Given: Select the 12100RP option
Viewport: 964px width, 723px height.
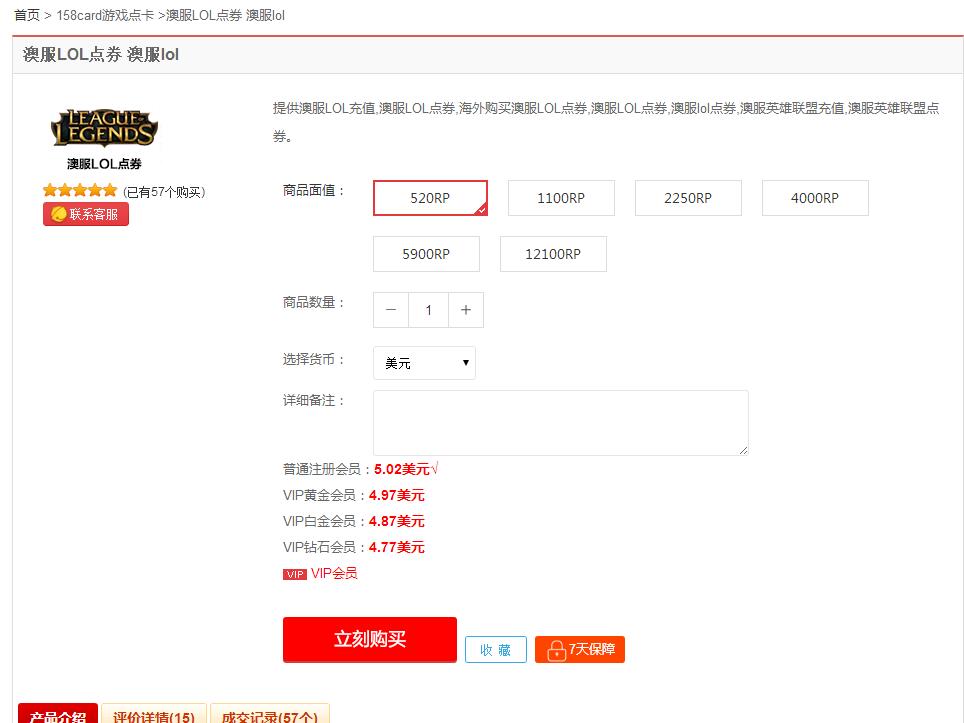Looking at the screenshot, I should tap(553, 254).
